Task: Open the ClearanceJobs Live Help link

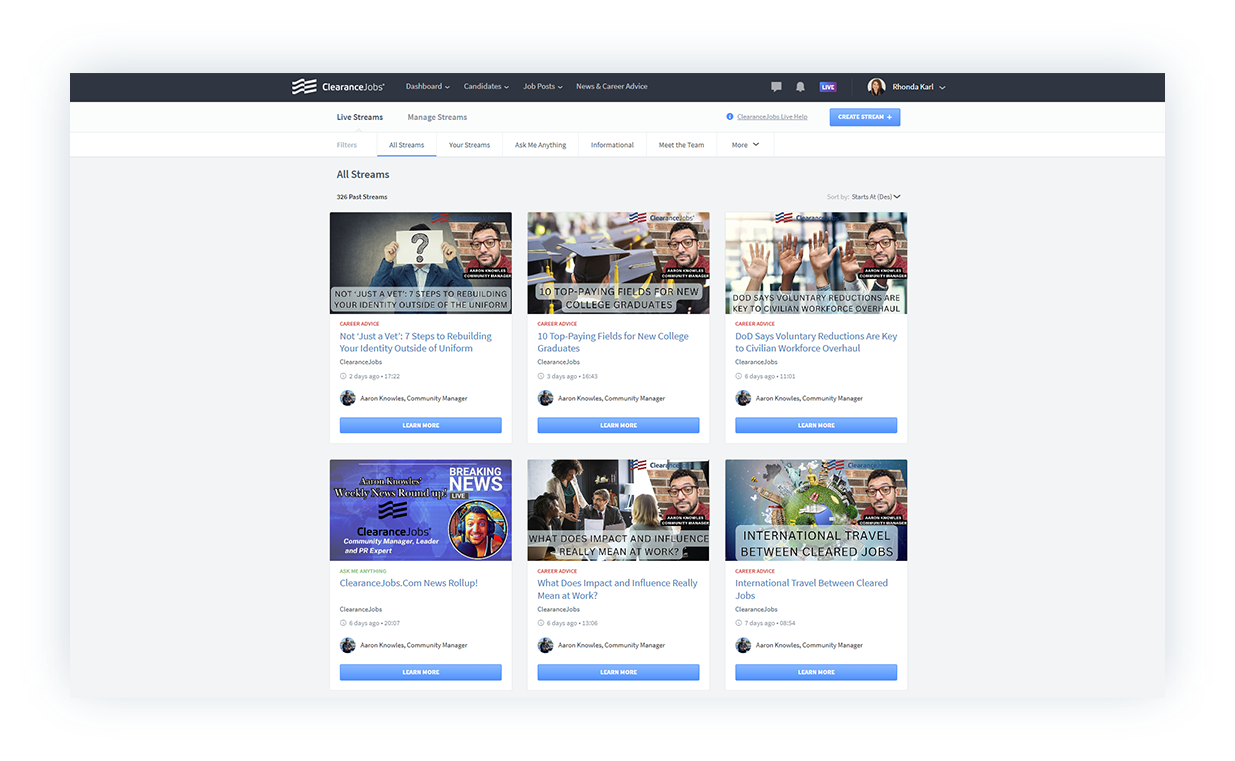Action: tap(772, 117)
